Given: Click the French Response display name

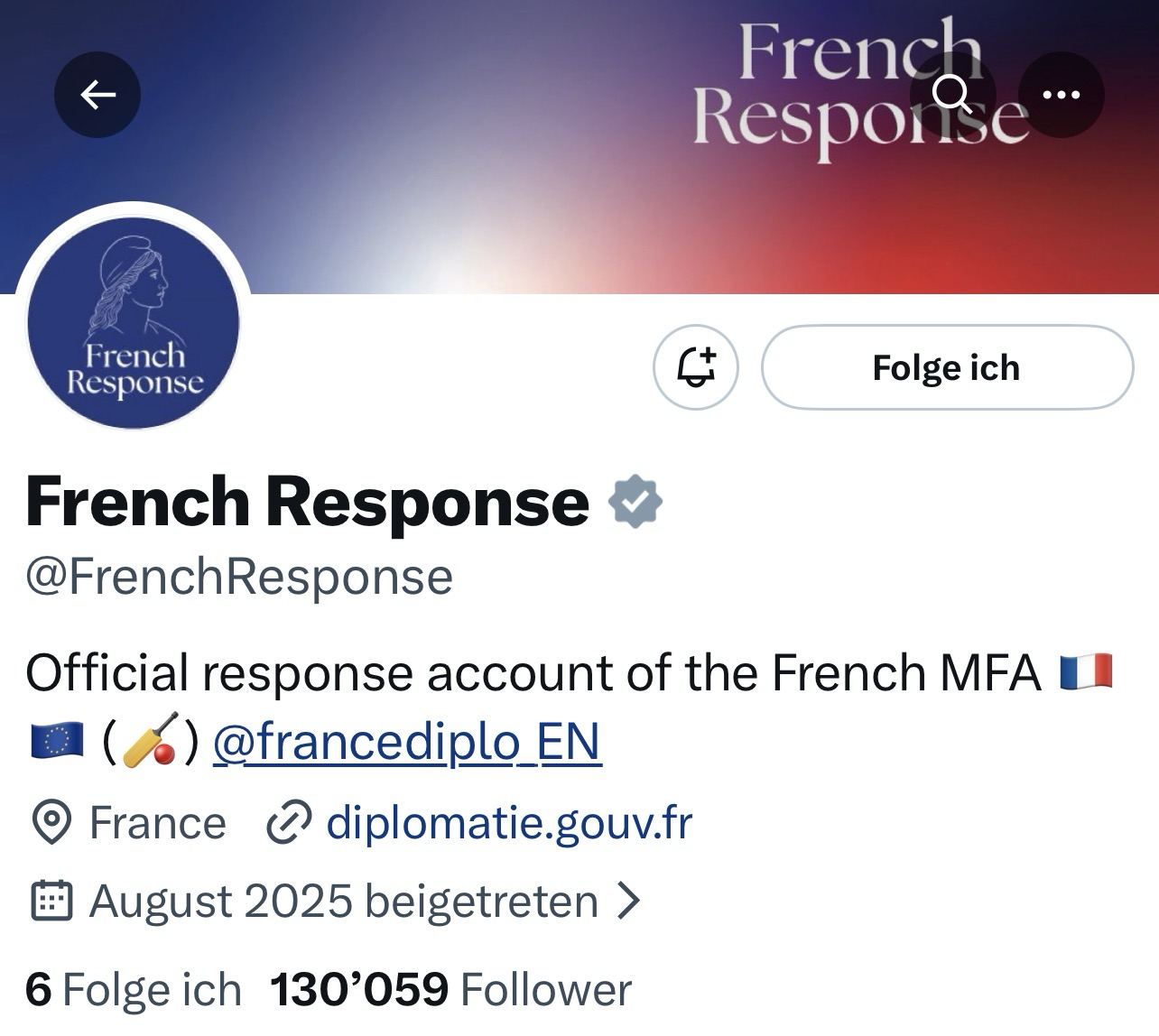Looking at the screenshot, I should [x=307, y=502].
